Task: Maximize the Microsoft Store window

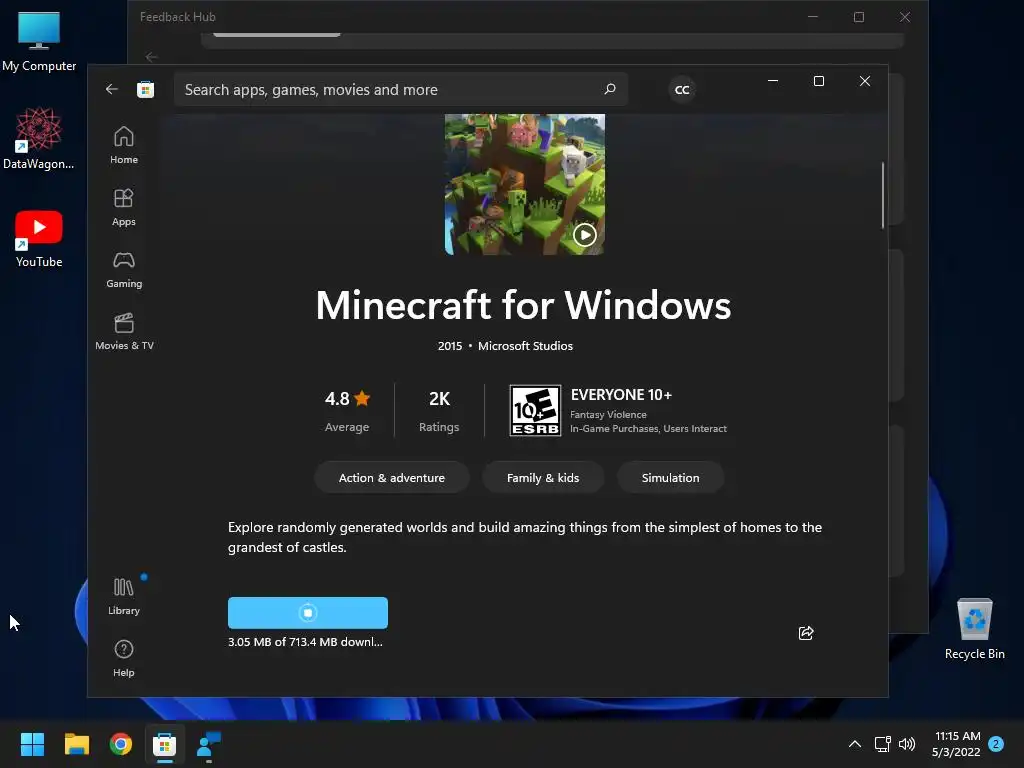Action: pos(818,81)
